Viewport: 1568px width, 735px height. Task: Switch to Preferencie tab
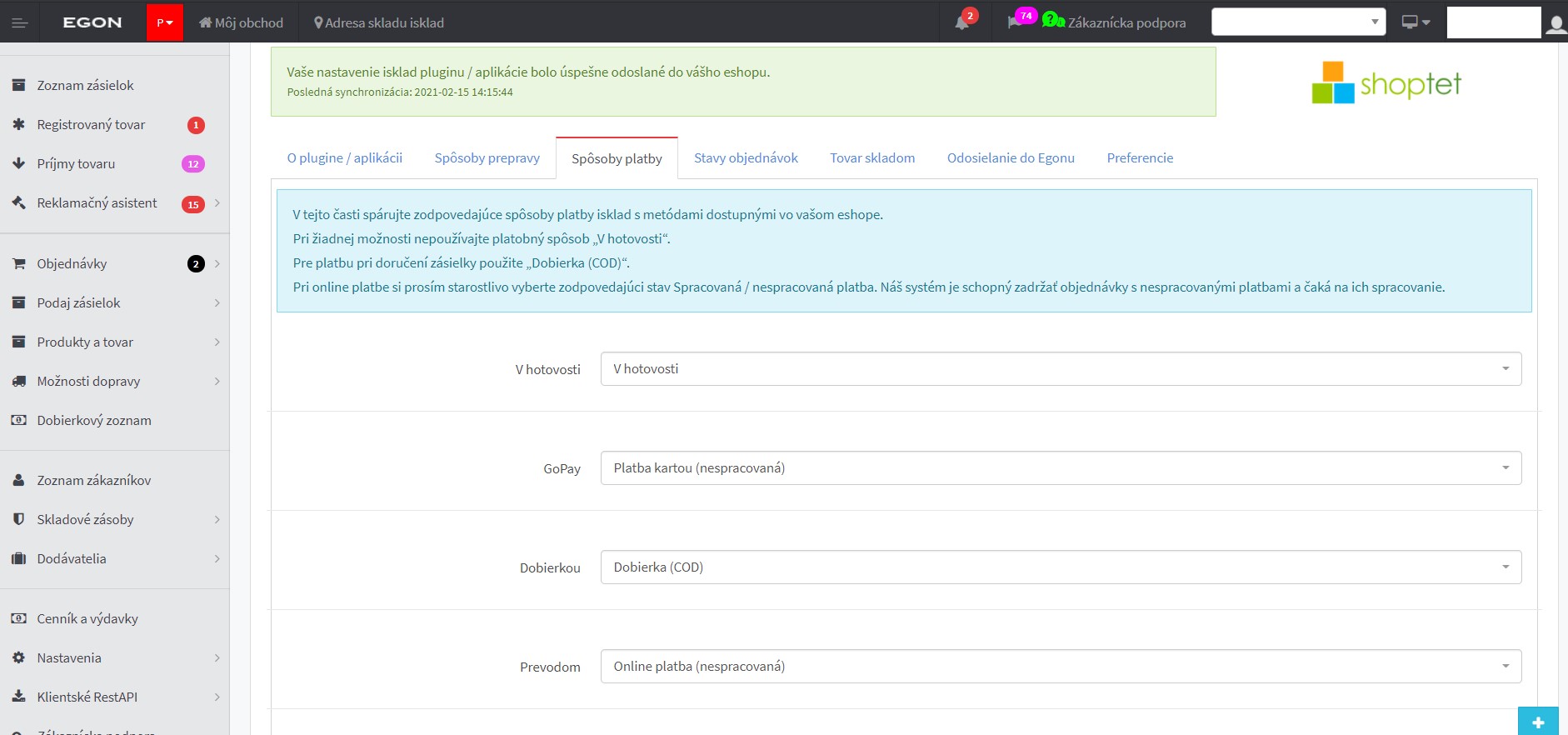coord(1140,157)
